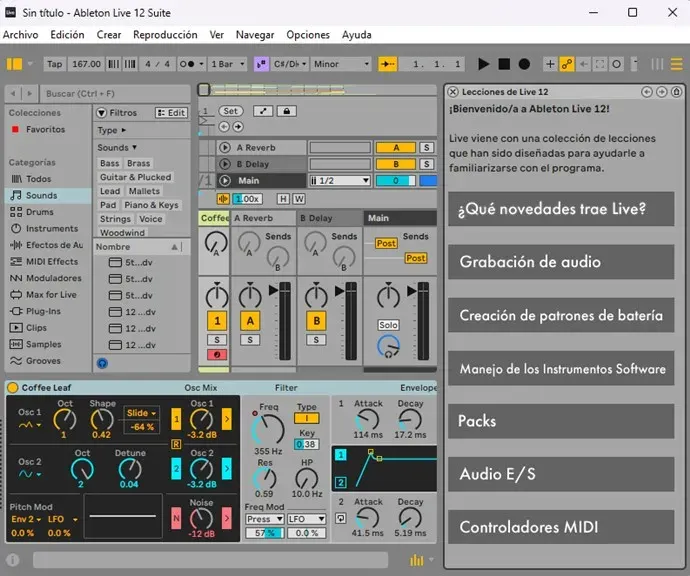
Task: Collapse the Filtros section
Action: (x=102, y=113)
